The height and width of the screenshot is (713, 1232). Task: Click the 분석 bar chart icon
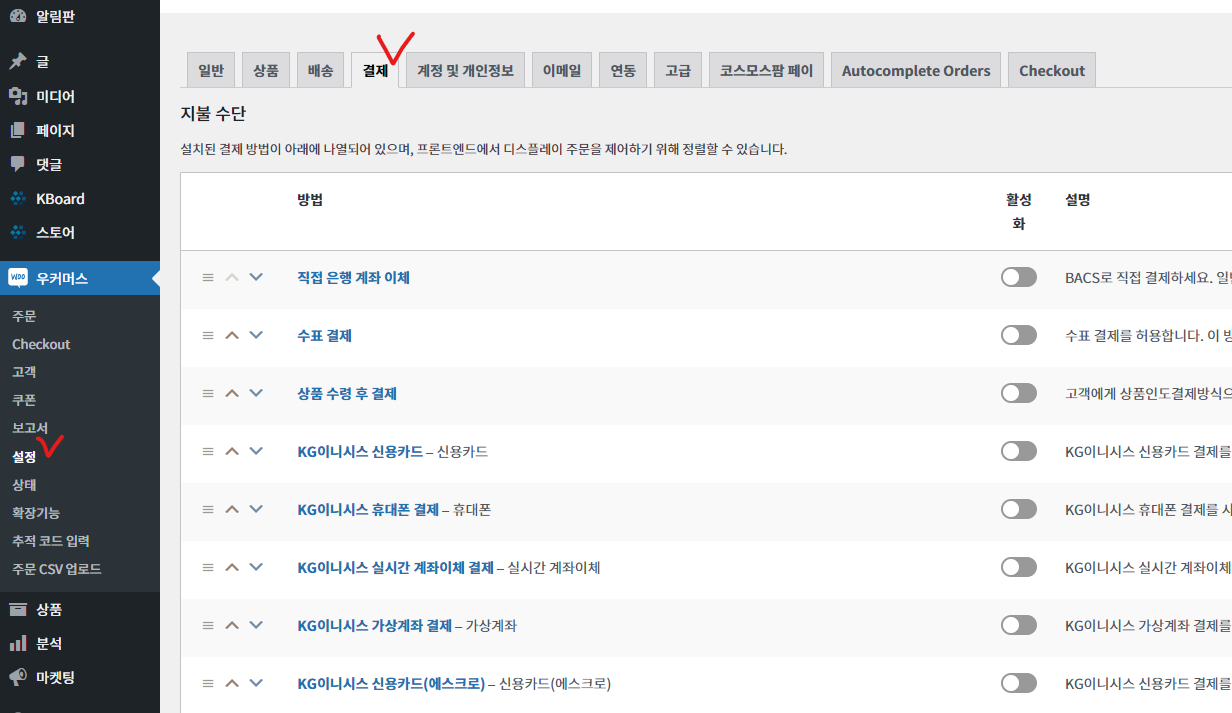click(x=18, y=643)
